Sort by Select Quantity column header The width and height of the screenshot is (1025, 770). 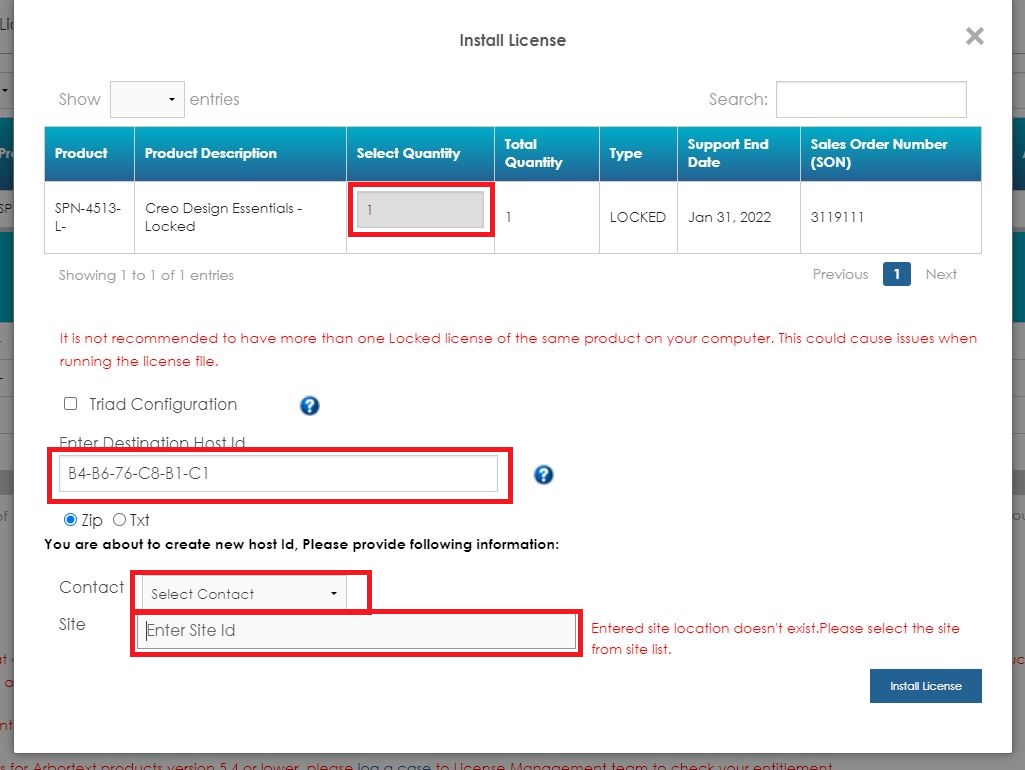point(420,154)
